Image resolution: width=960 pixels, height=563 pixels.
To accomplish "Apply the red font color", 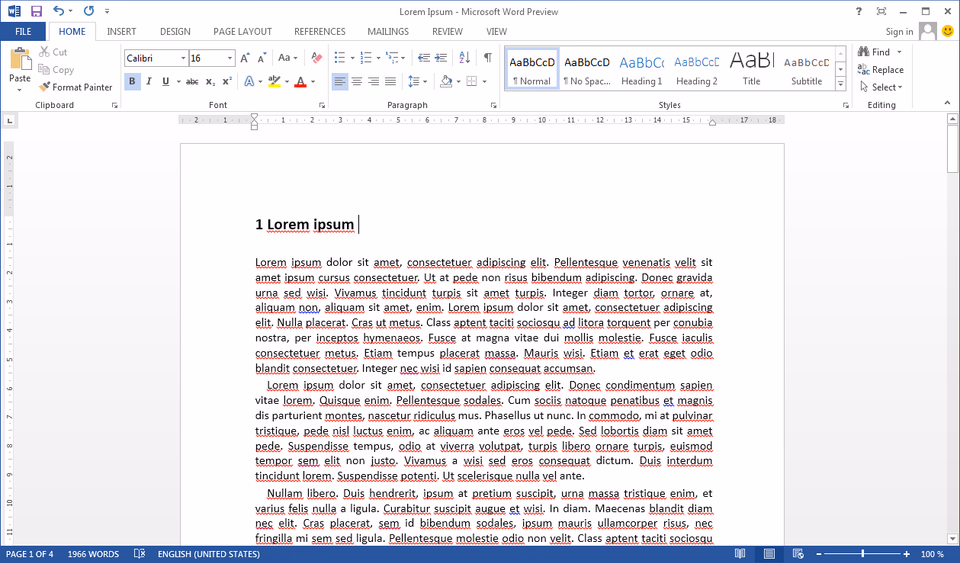I will point(300,81).
